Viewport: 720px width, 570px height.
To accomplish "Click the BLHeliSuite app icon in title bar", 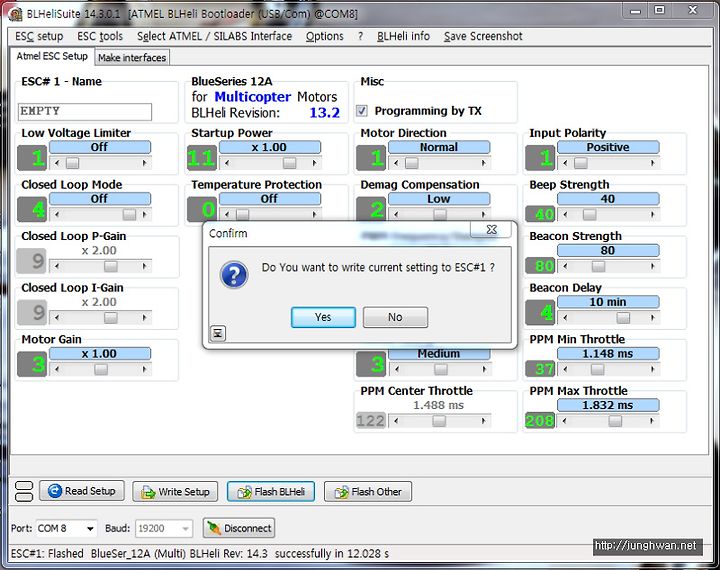I will coord(16,14).
